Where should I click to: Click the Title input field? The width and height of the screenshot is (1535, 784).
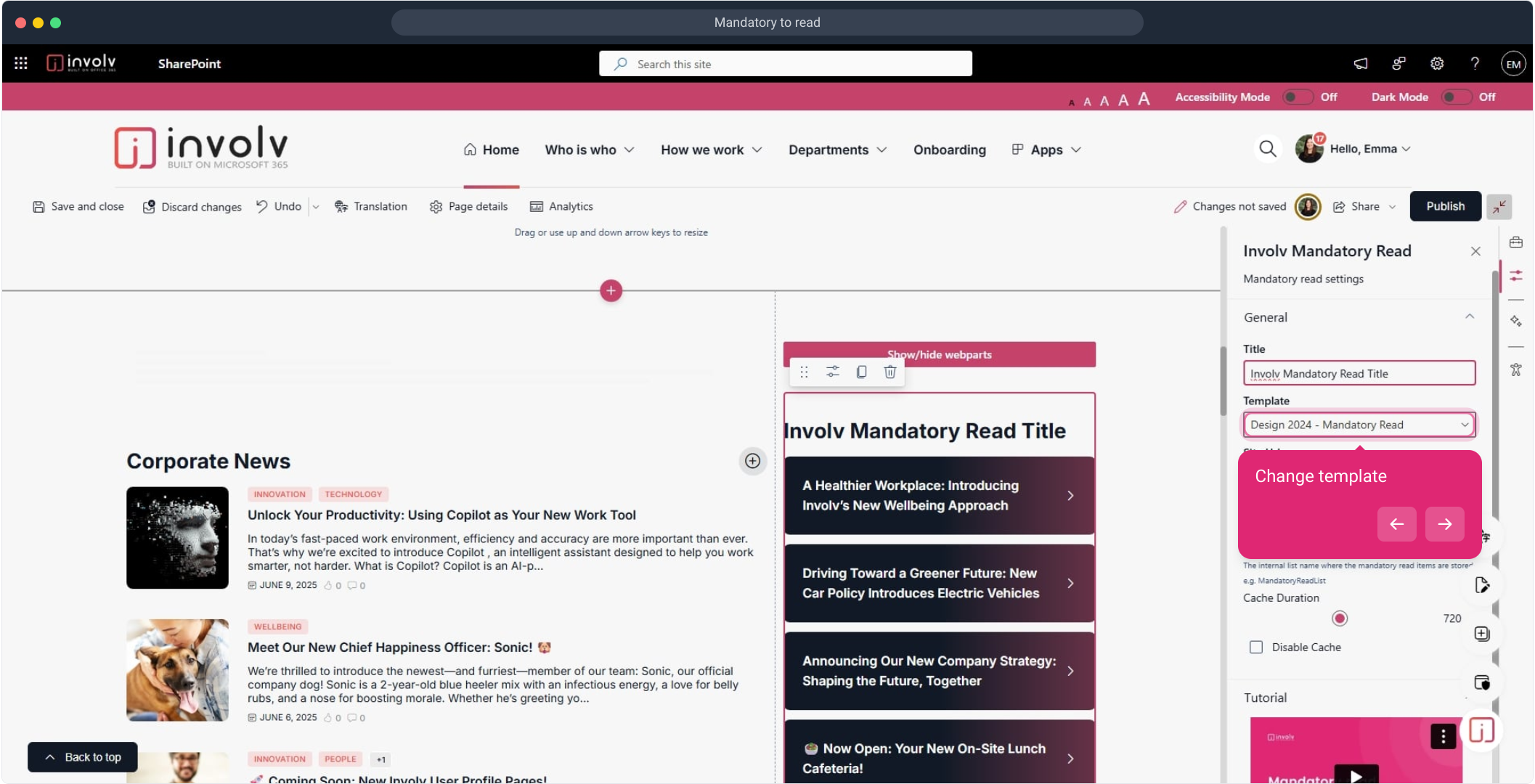(x=1359, y=373)
